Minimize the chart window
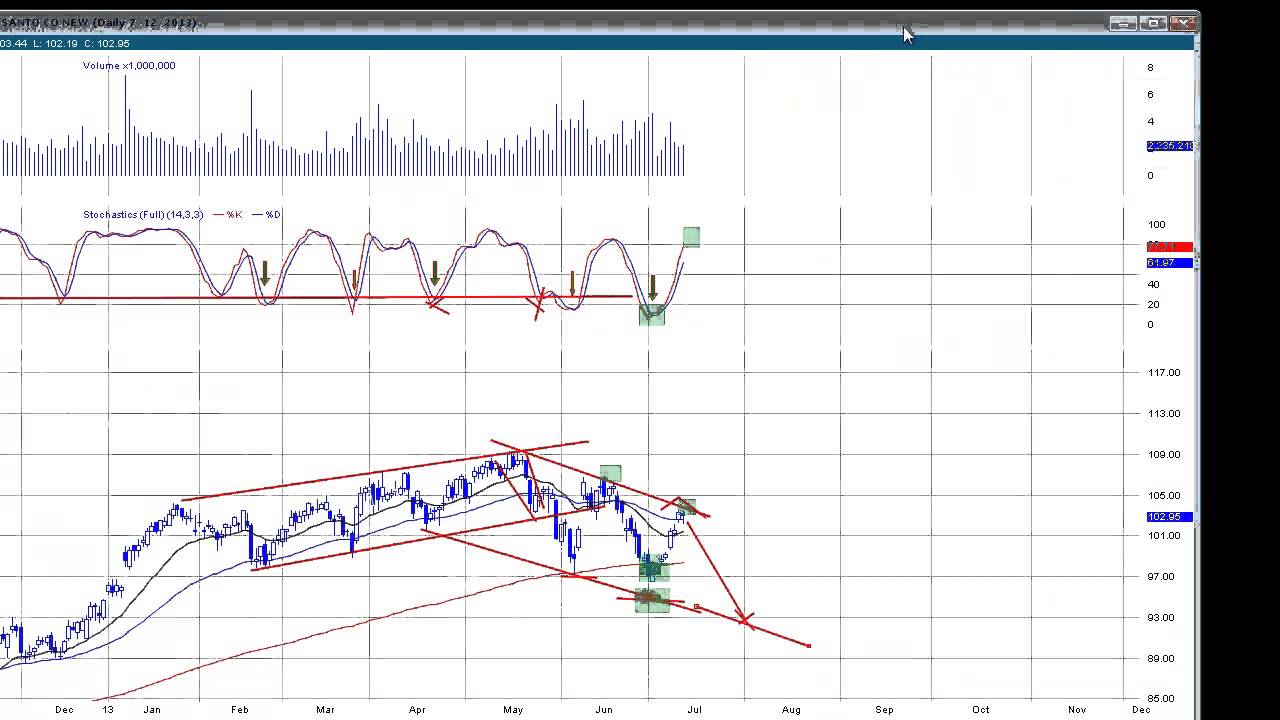The height and width of the screenshot is (720, 1280). pos(1122,23)
